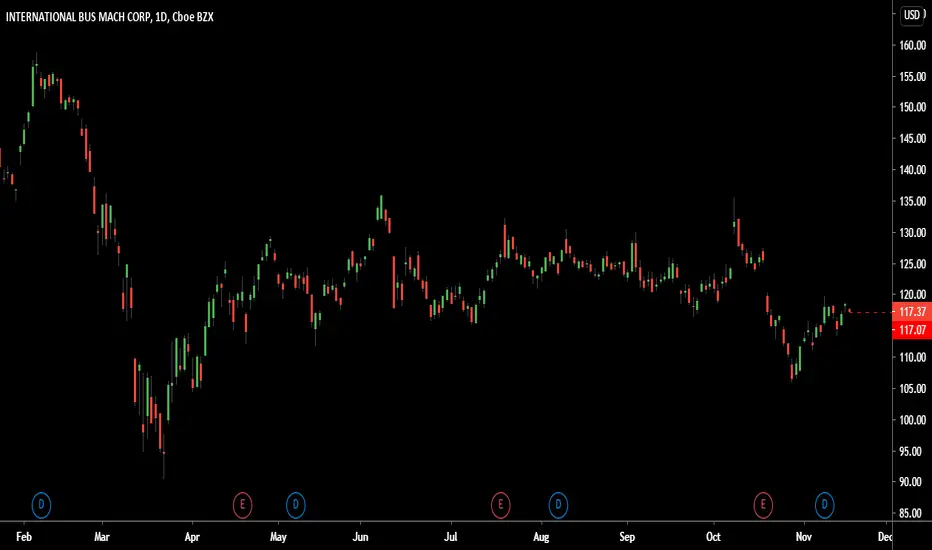Open the USD currency selector
Viewport: 932px width, 550px height.
(912, 15)
